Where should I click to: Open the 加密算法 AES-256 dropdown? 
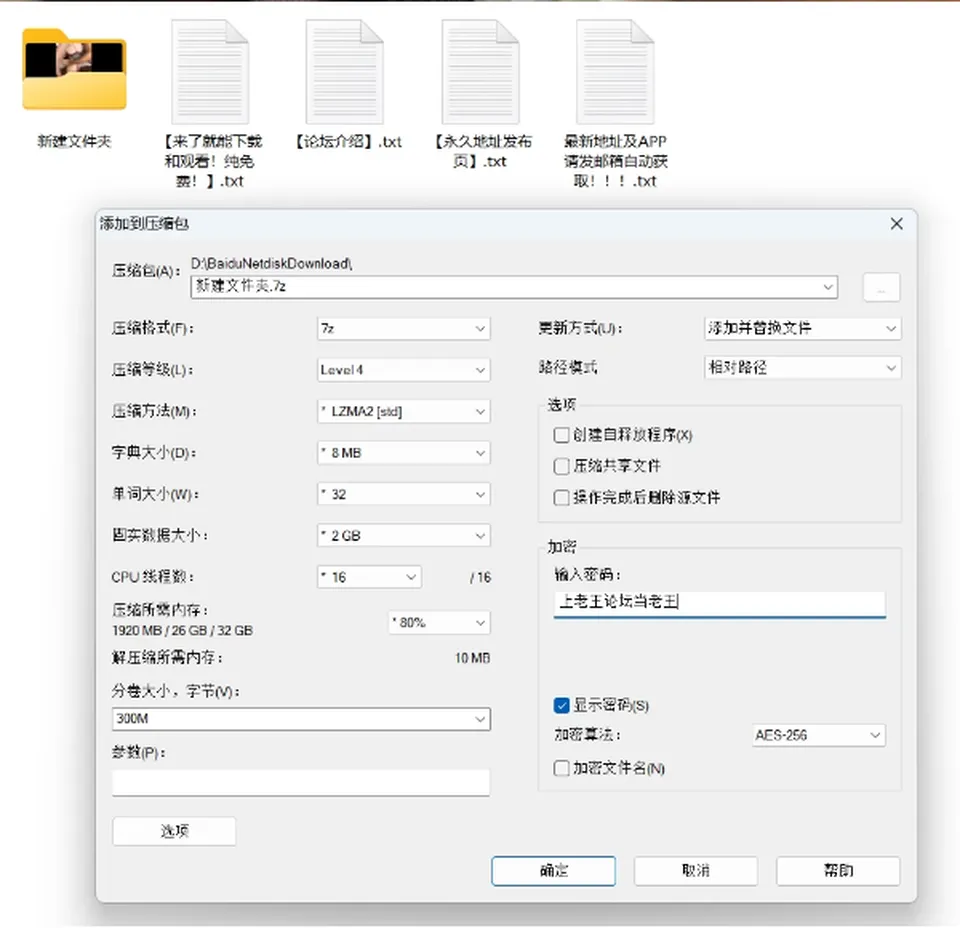click(x=819, y=735)
